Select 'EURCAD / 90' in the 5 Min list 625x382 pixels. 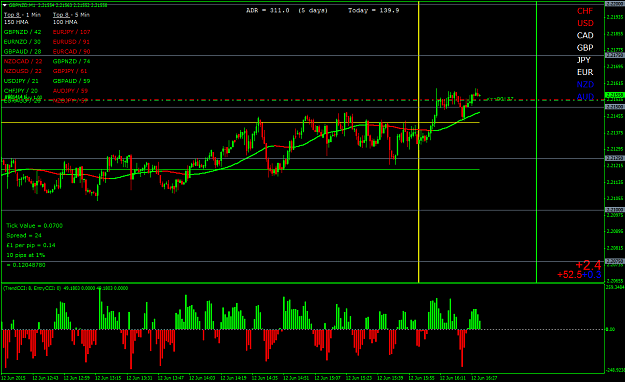click(x=72, y=51)
